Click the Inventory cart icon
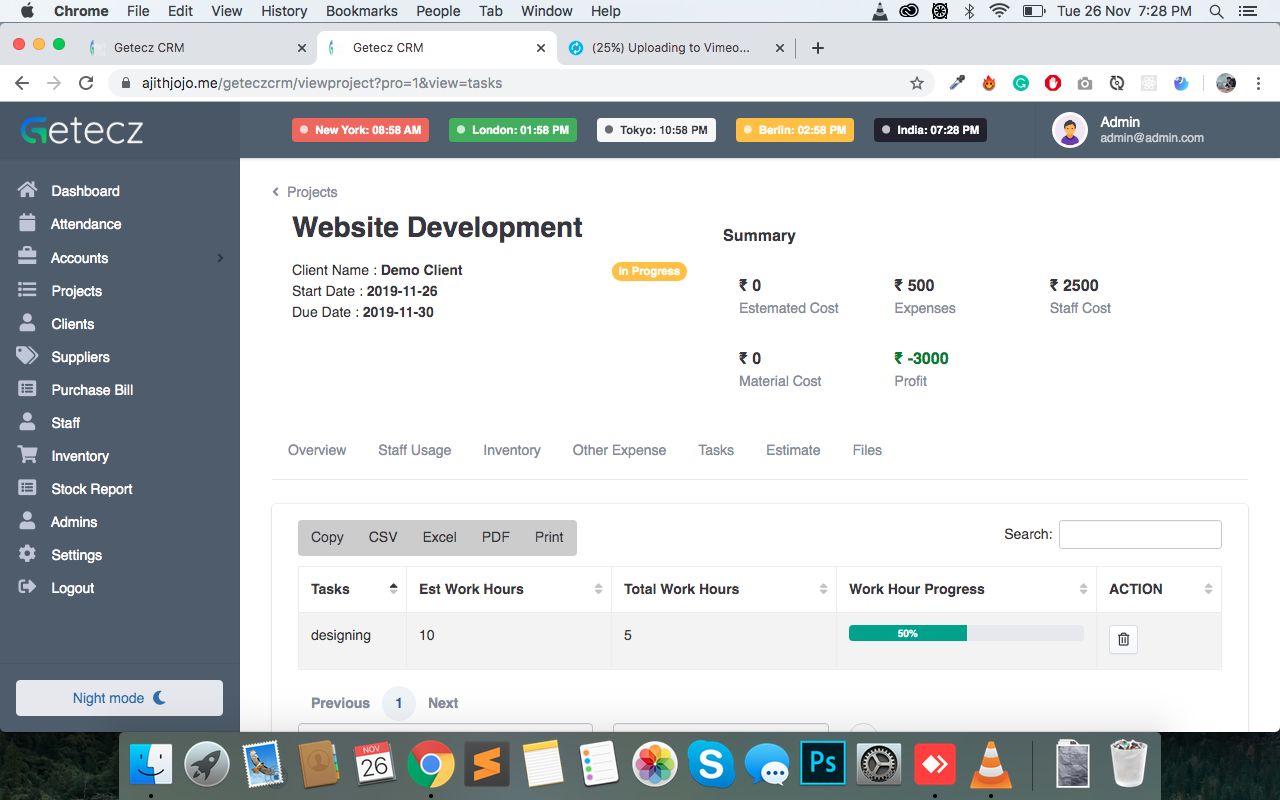Screen dimensions: 1280x800 [x=28, y=456]
